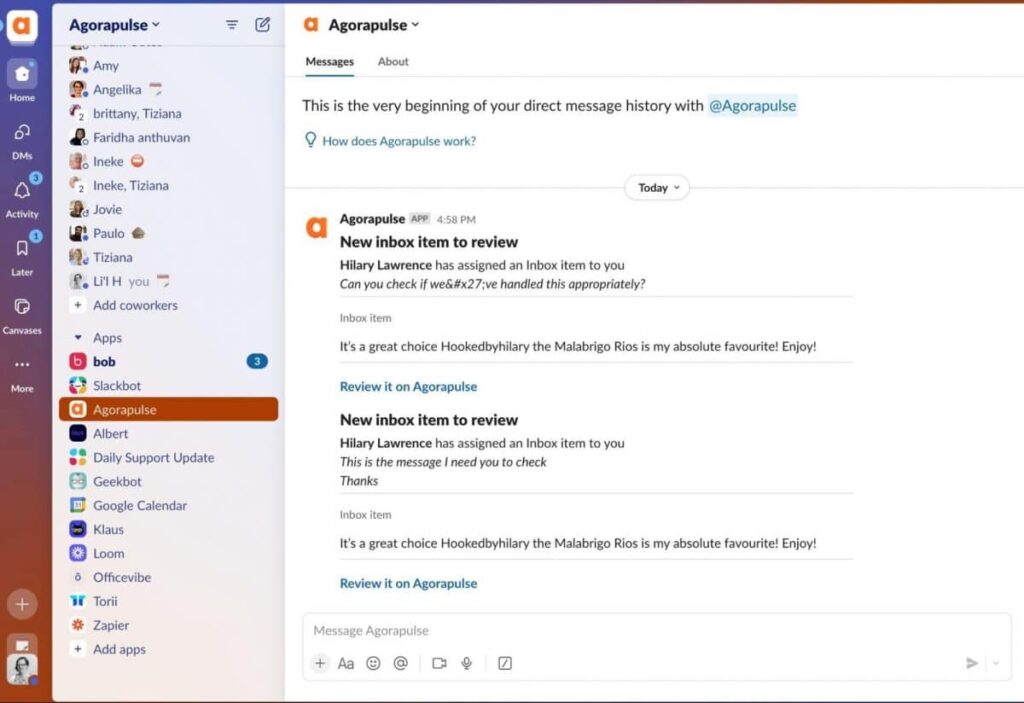Click the mention someone icon

coord(401,663)
